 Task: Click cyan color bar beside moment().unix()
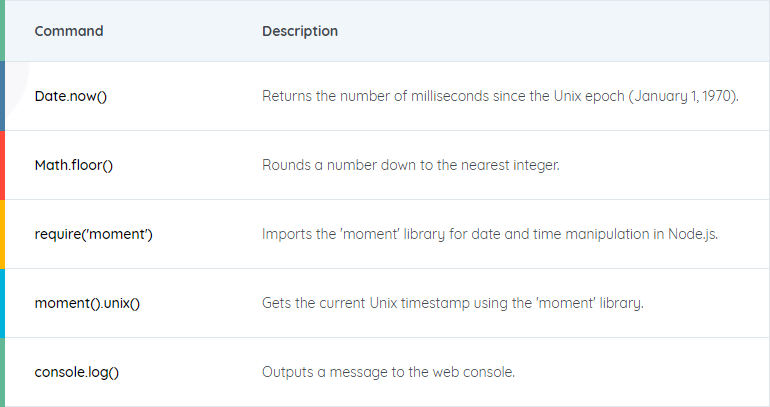coord(2,303)
